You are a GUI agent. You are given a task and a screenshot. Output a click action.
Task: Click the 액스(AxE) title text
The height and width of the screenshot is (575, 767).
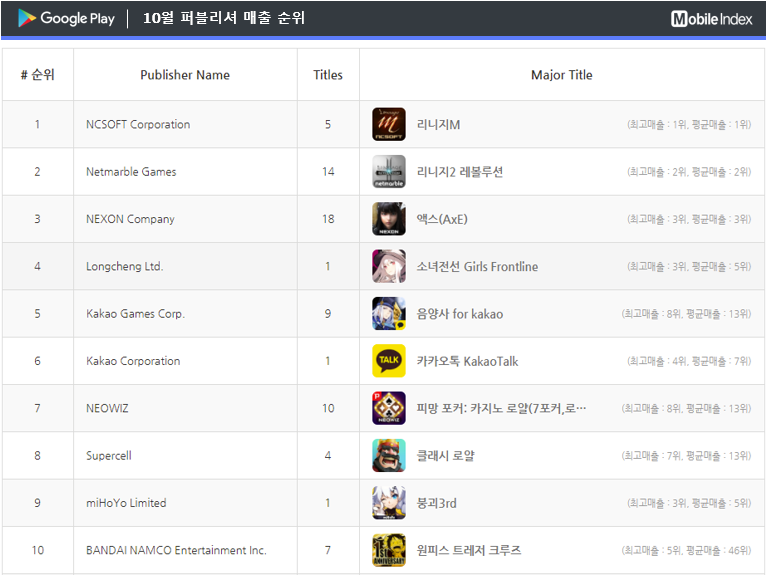[442, 219]
